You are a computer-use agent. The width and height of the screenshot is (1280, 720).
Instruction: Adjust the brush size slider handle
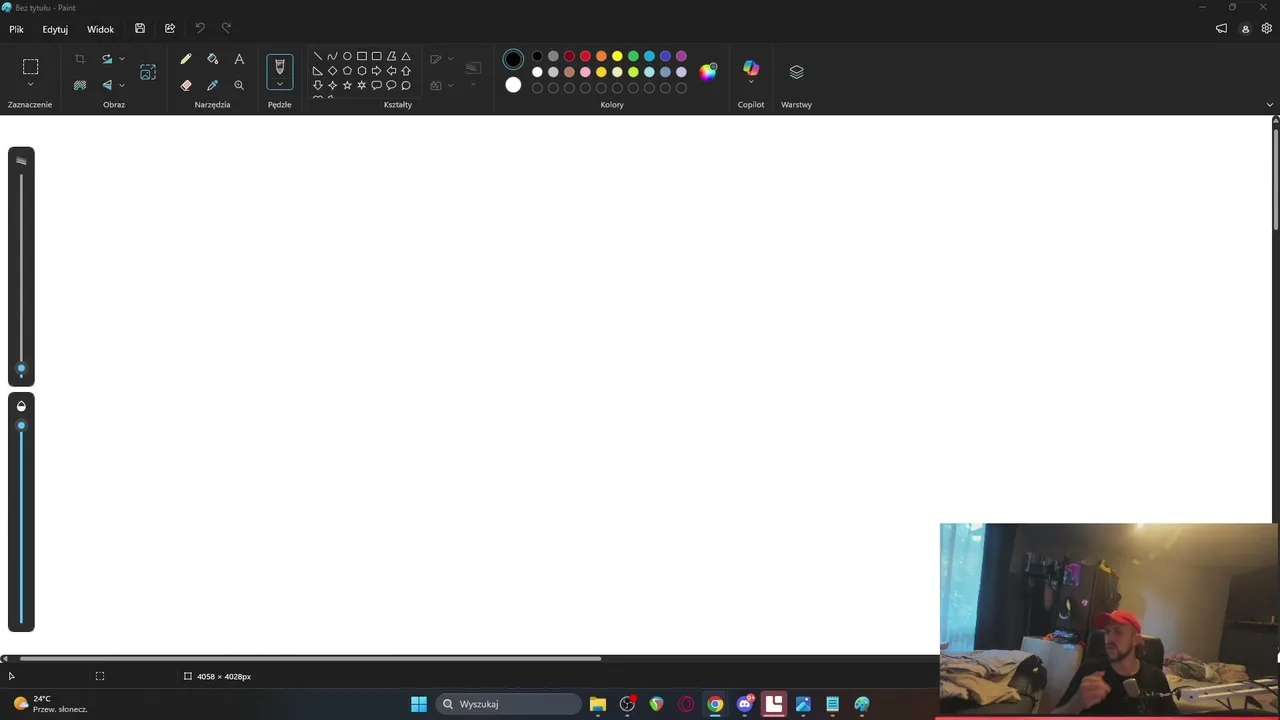click(21, 368)
